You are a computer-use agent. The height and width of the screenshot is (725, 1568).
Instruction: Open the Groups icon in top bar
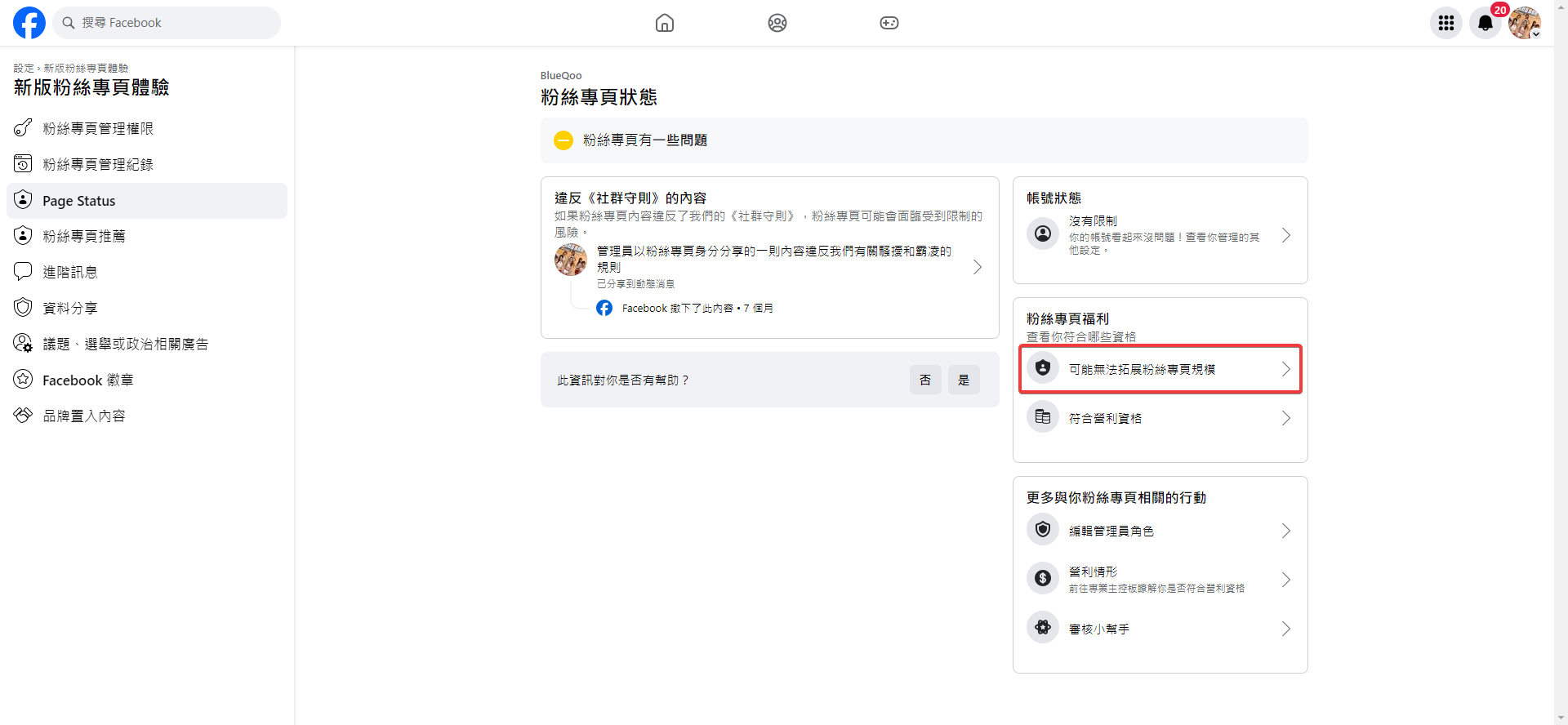777,23
